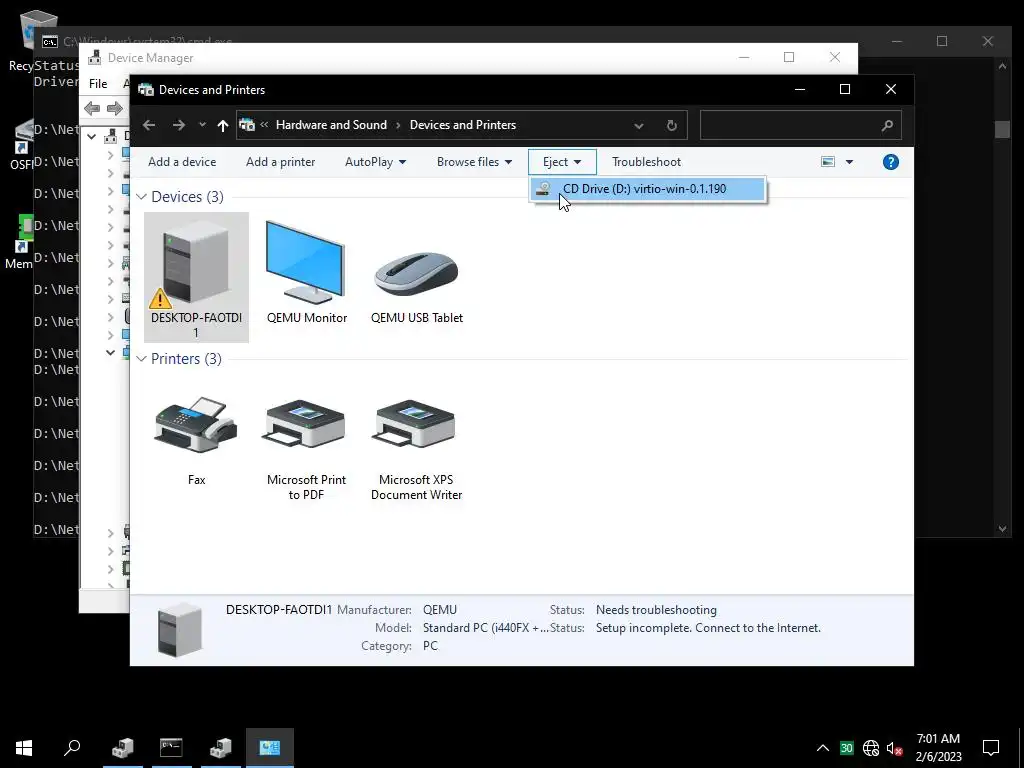The image size is (1024, 768).
Task: Click the Devices and Printers title bar icon
Action: pos(146,89)
